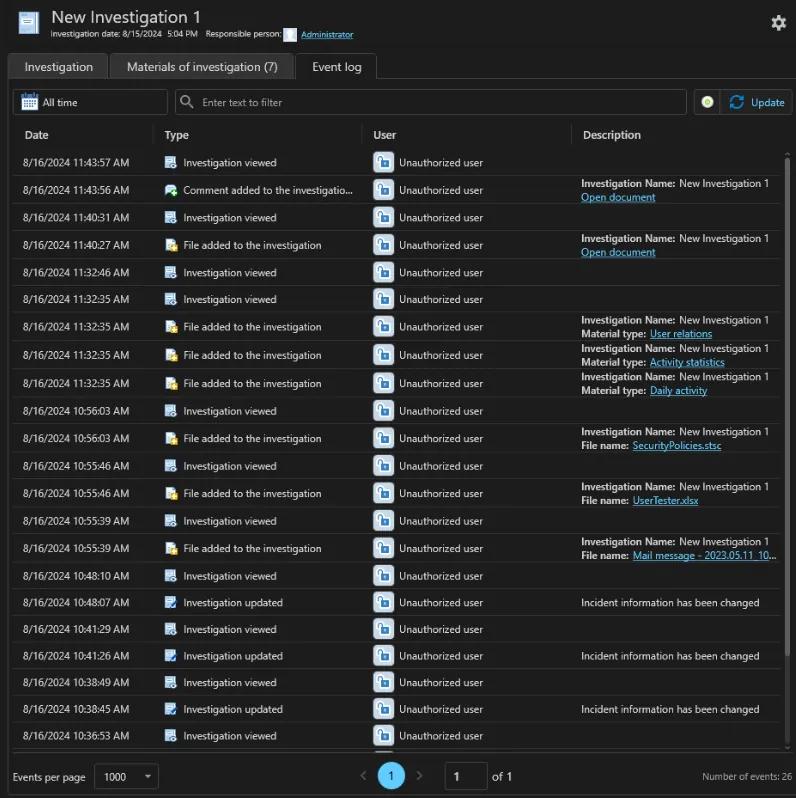The width and height of the screenshot is (796, 798).
Task: Open the UserTester.xlsx file link
Action: pos(665,501)
